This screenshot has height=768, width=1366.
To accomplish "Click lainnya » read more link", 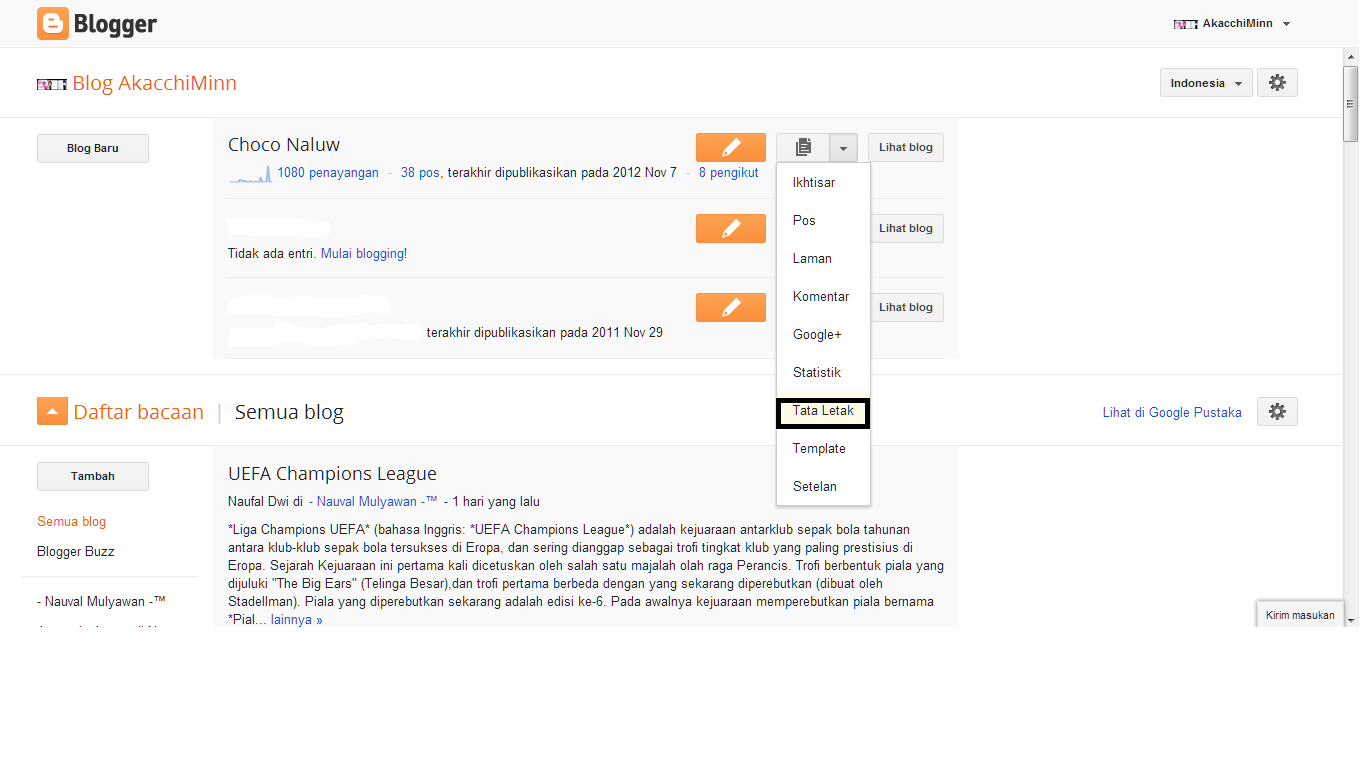I will coord(297,620).
